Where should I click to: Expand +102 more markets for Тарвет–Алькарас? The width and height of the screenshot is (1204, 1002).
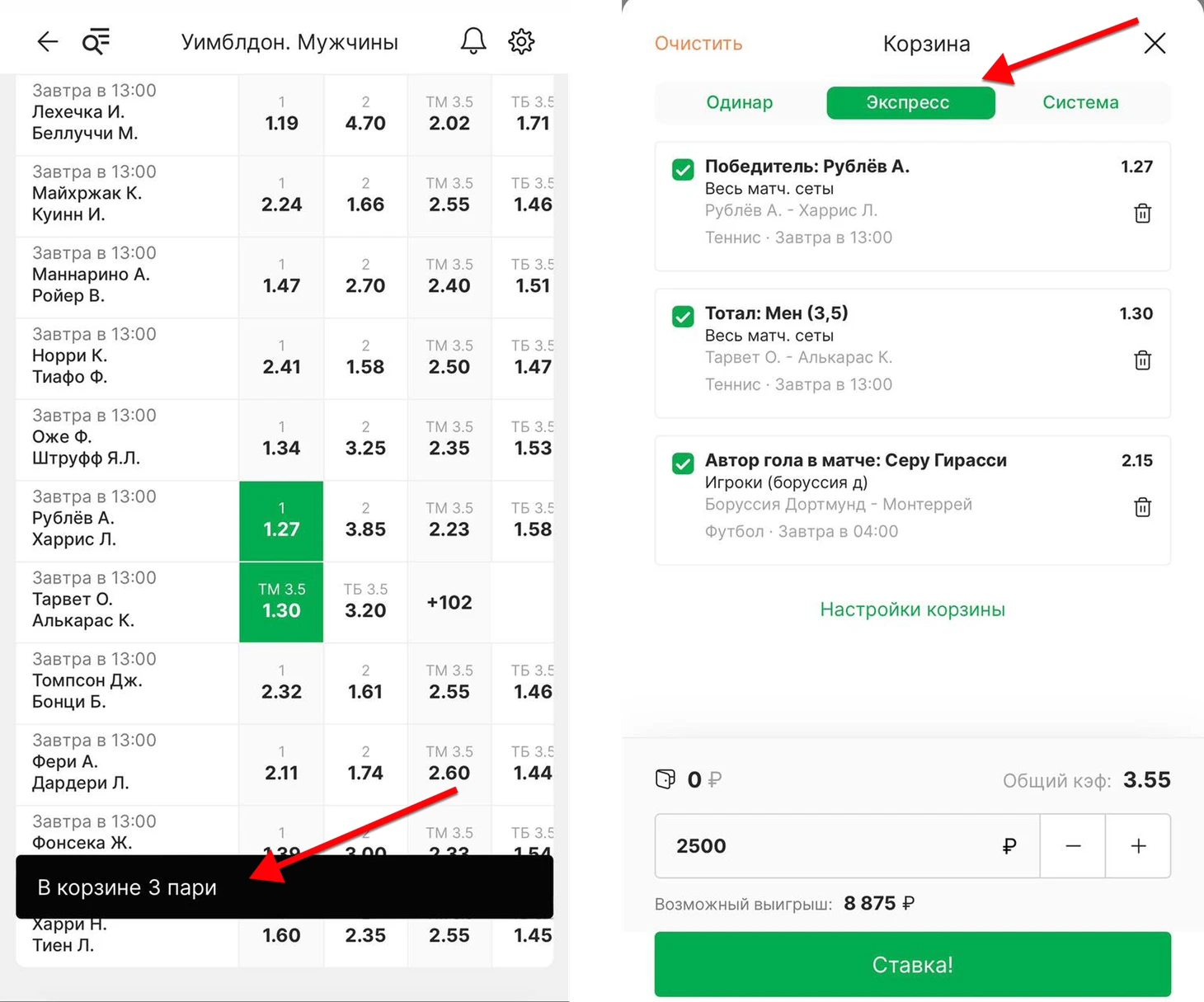(x=449, y=602)
